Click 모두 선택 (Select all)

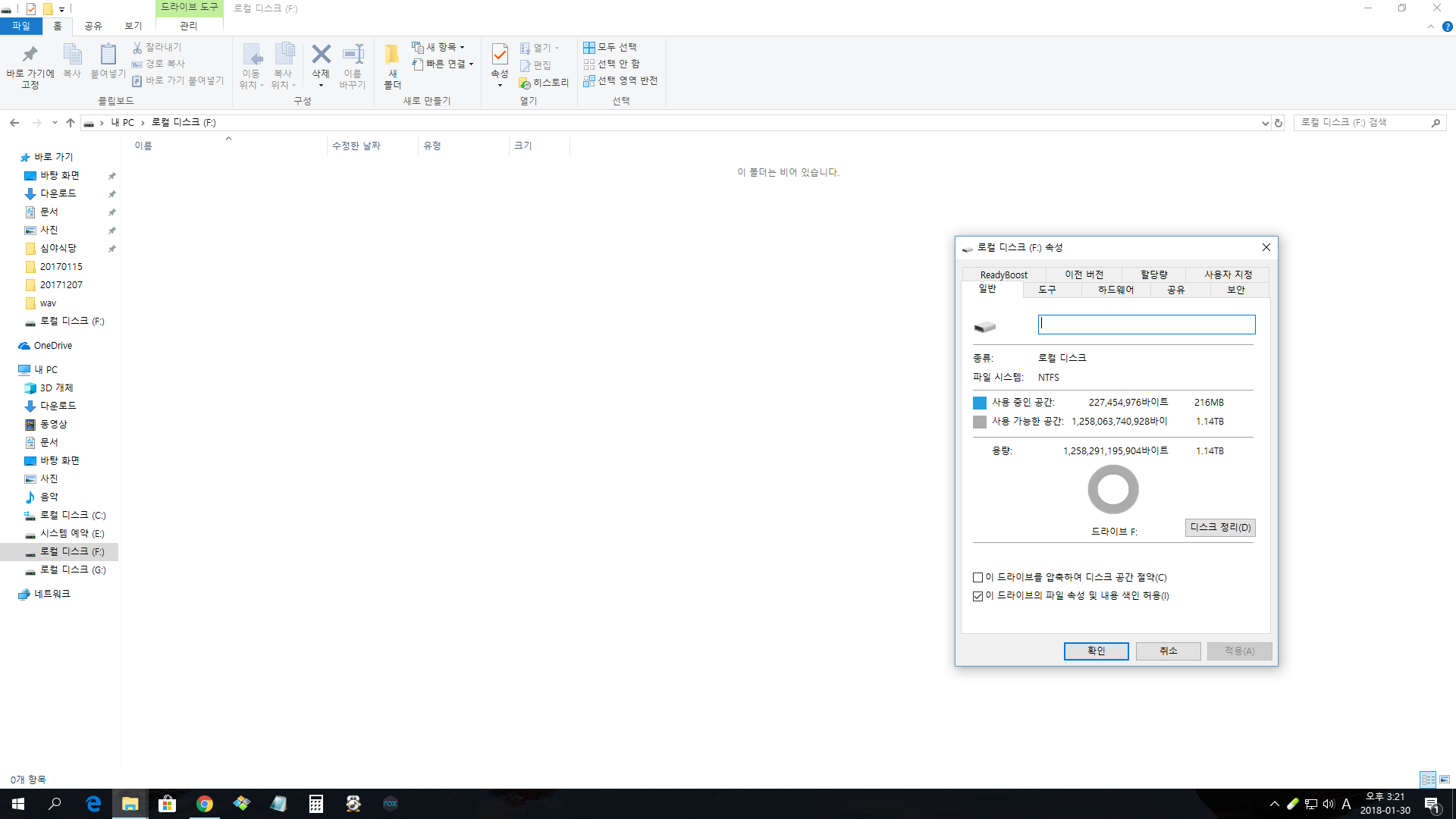click(610, 47)
